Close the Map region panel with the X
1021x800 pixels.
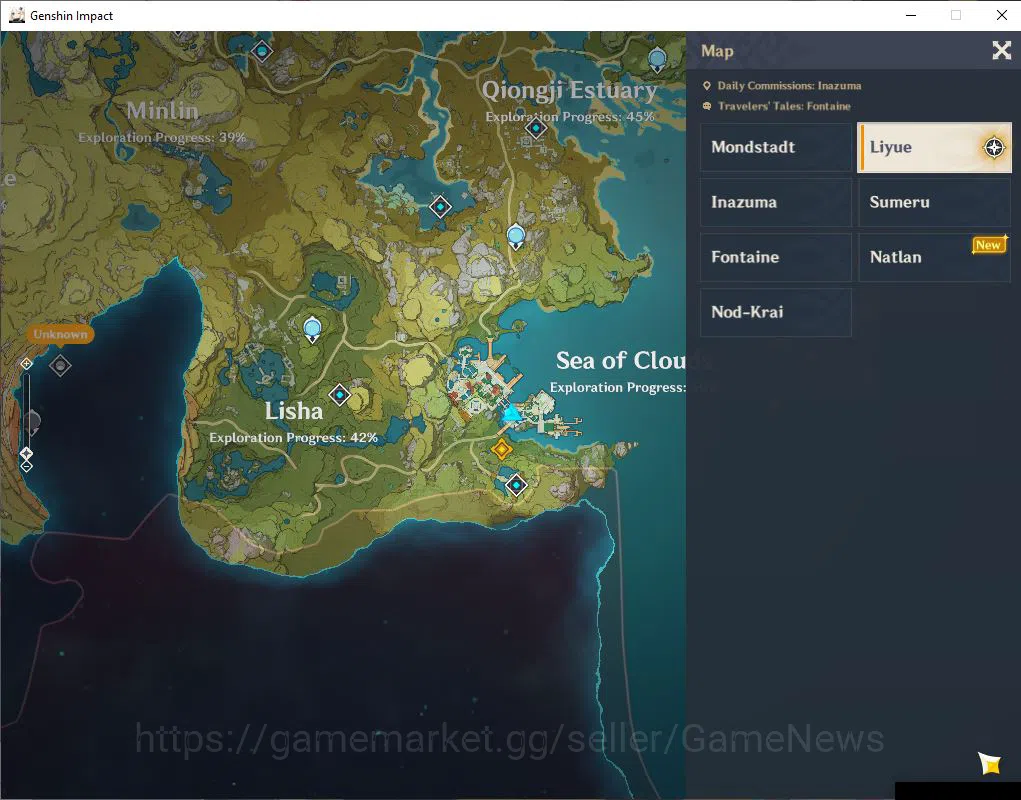coord(1001,50)
